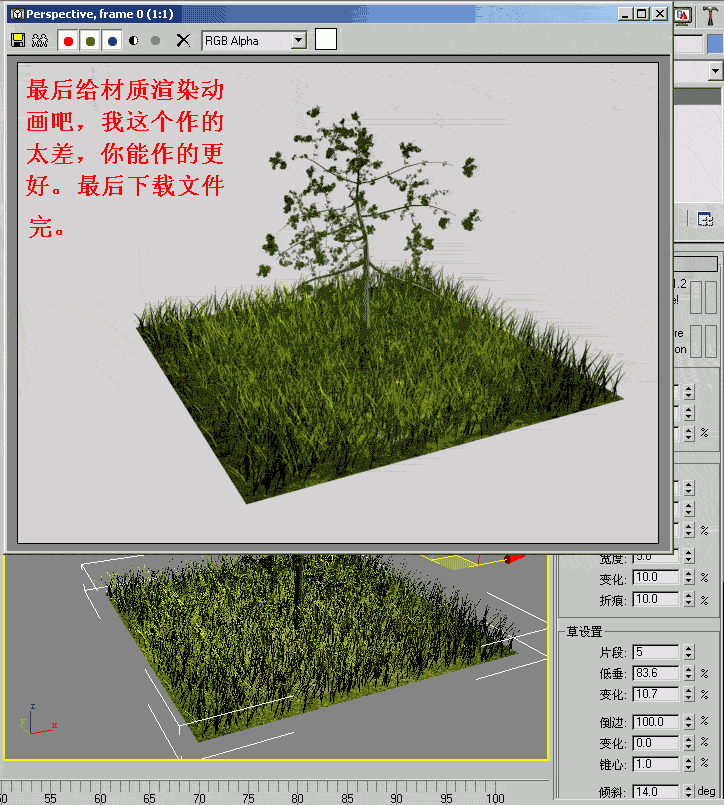Adjust the 低垂 spinner arrows

coord(689,673)
